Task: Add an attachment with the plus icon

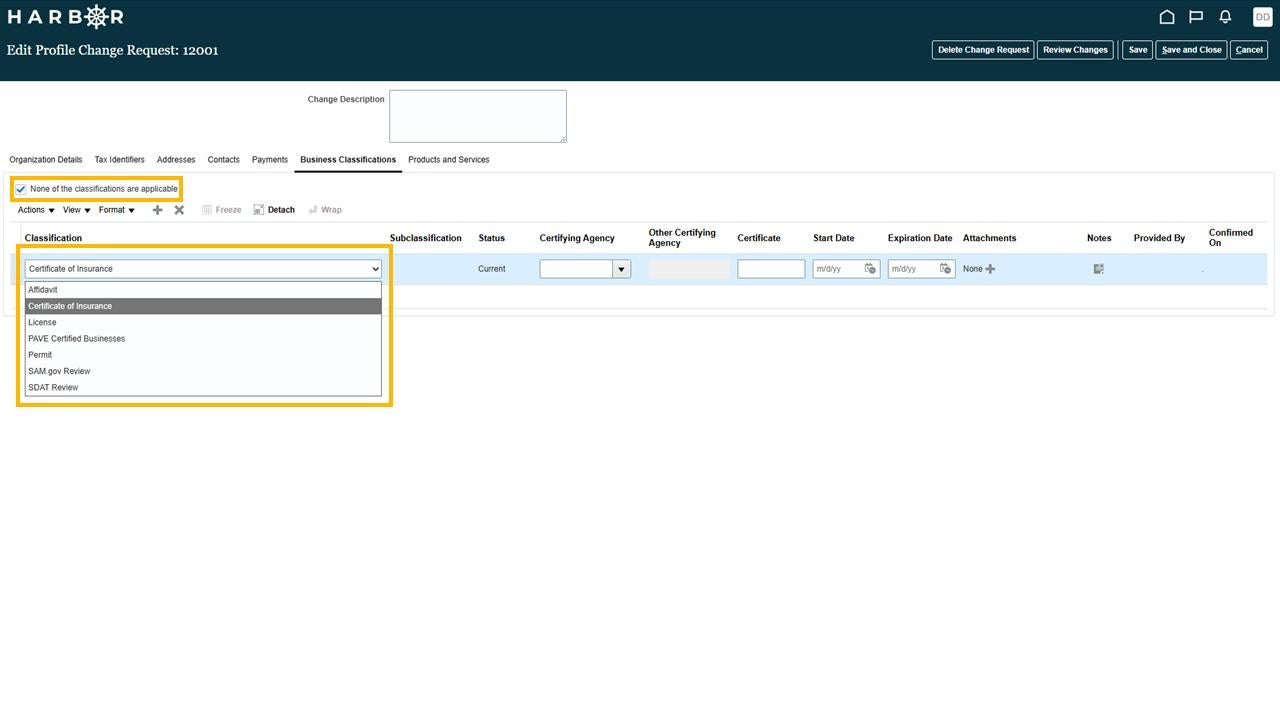Action: pos(990,269)
